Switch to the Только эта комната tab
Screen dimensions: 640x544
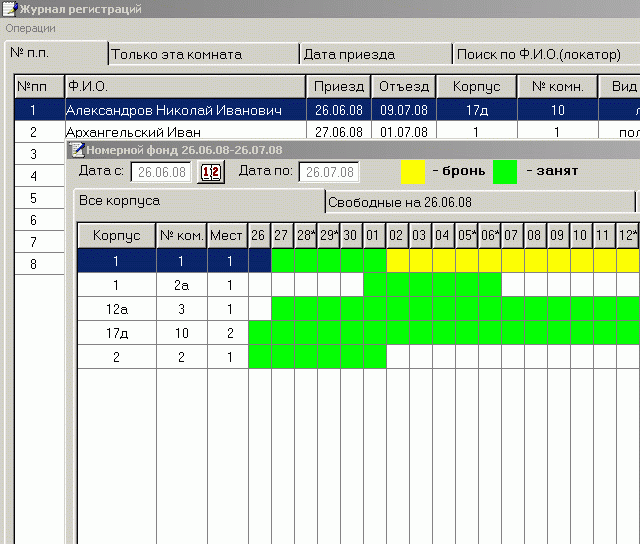click(x=204, y=54)
